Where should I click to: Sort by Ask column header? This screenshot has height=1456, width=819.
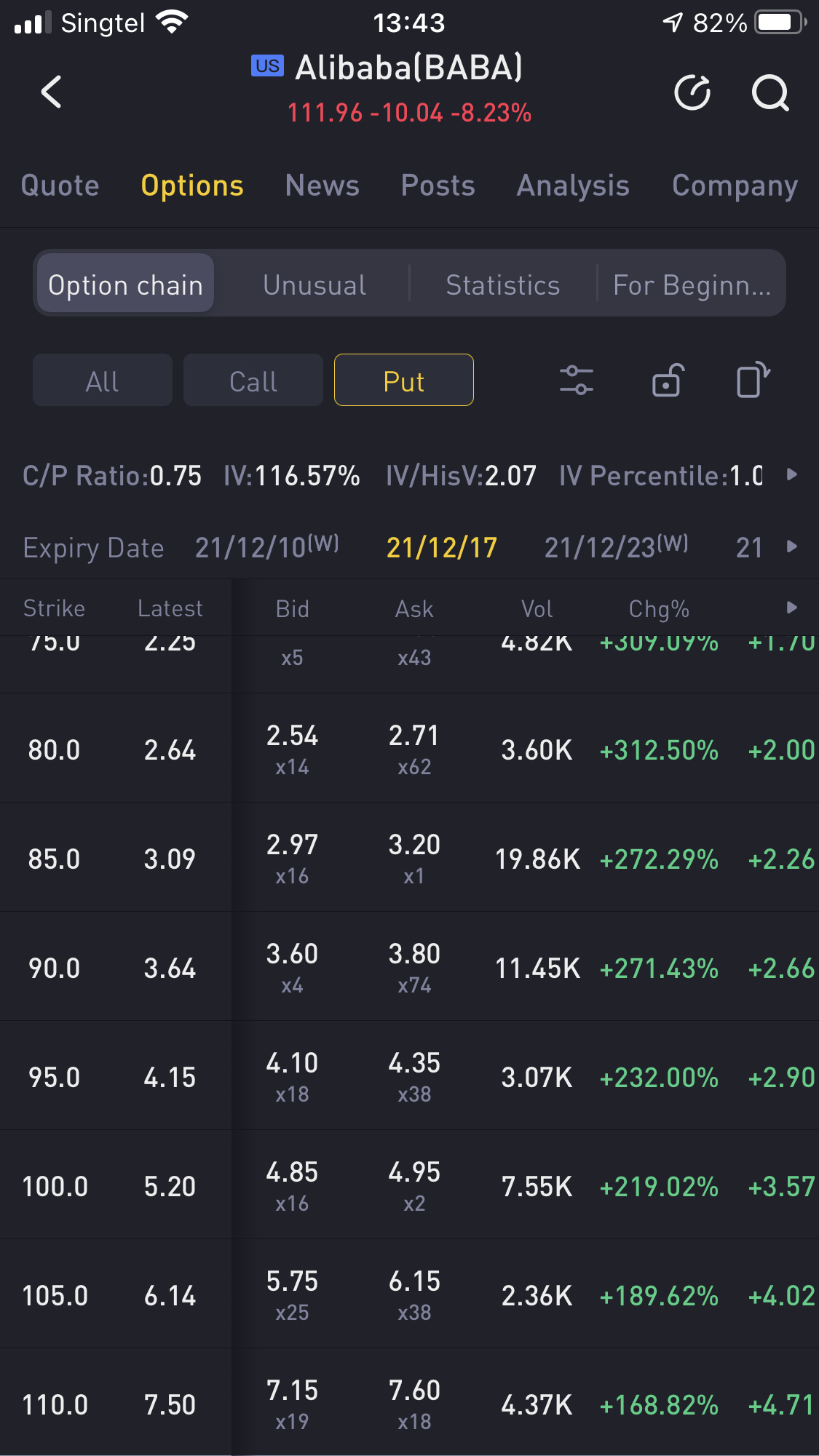414,609
